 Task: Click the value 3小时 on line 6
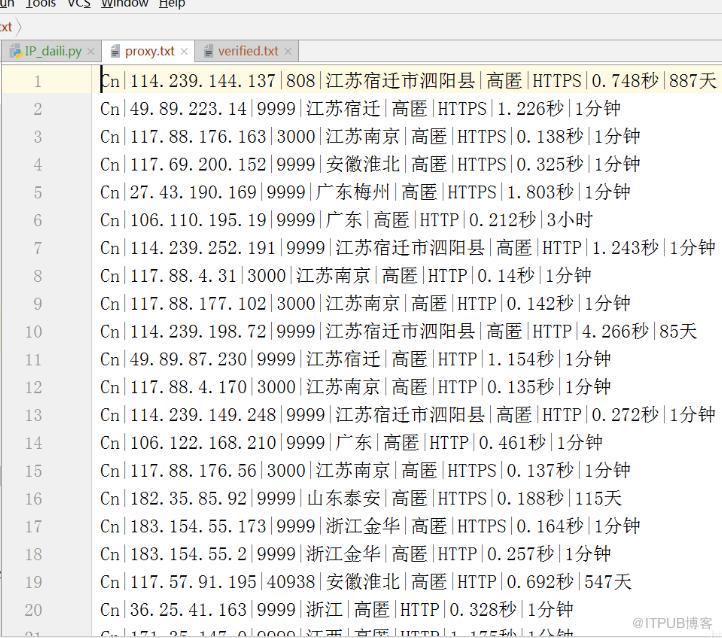tap(570, 220)
